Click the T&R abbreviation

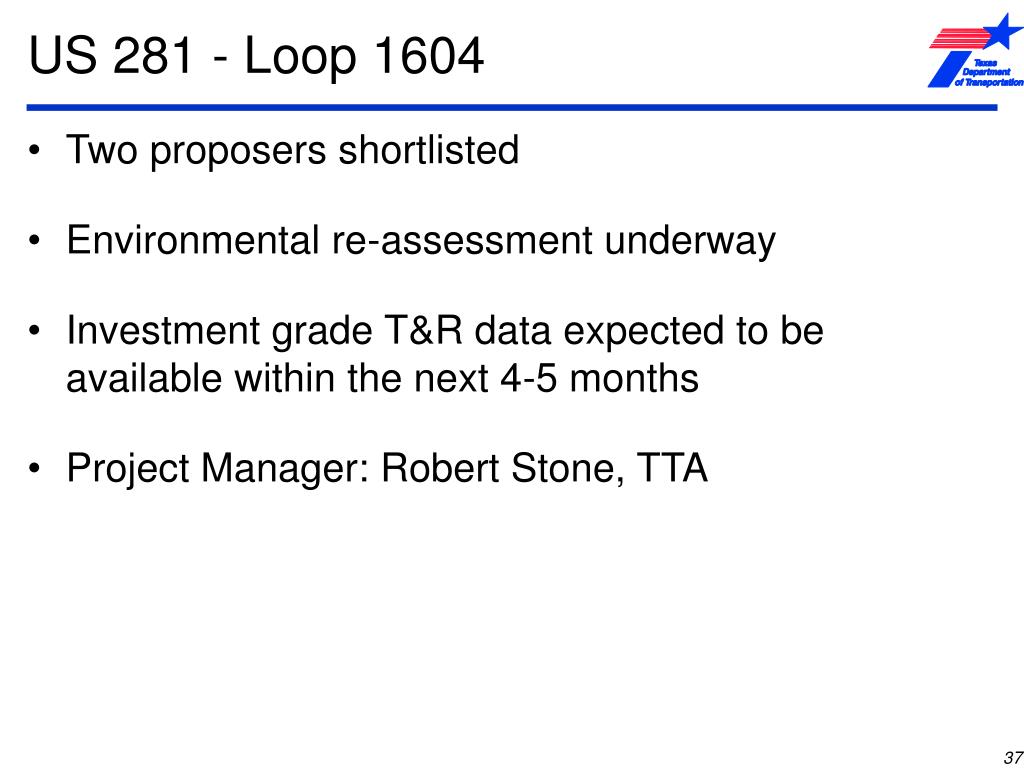pos(420,330)
